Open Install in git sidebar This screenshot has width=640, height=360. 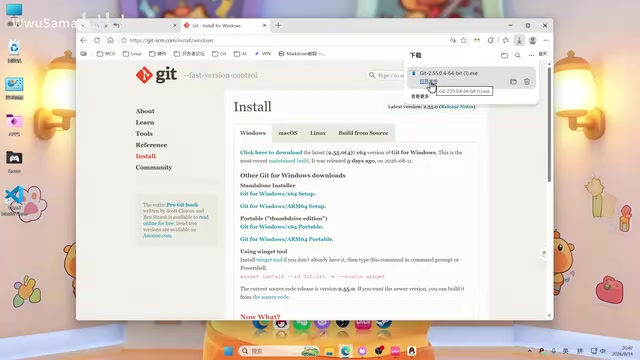tap(146, 156)
